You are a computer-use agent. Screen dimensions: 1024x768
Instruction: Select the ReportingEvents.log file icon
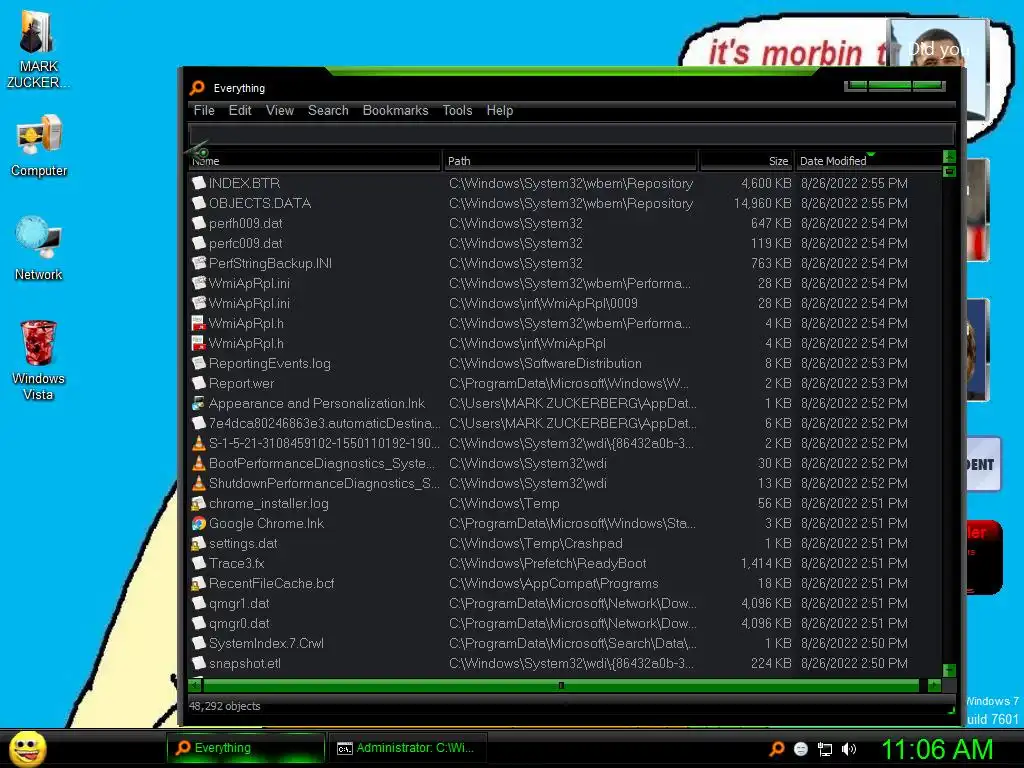(199, 363)
